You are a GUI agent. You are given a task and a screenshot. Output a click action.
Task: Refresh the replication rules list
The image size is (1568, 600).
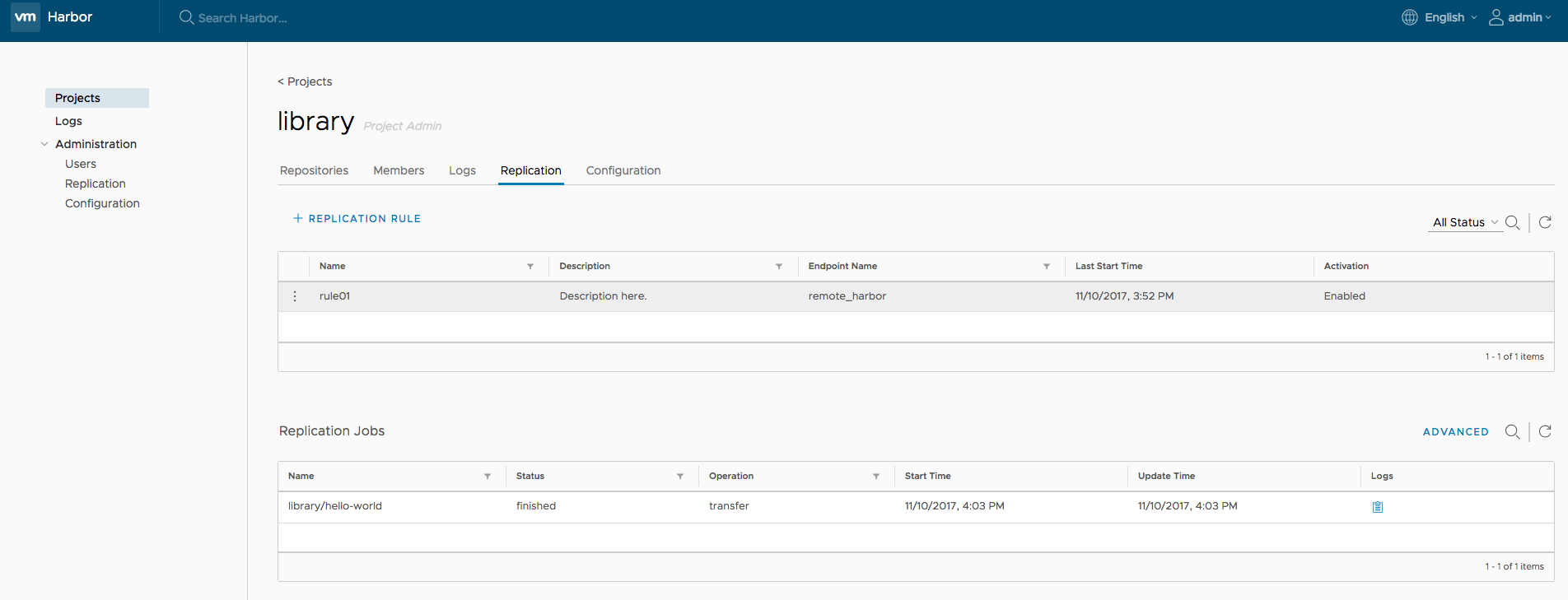1545,222
